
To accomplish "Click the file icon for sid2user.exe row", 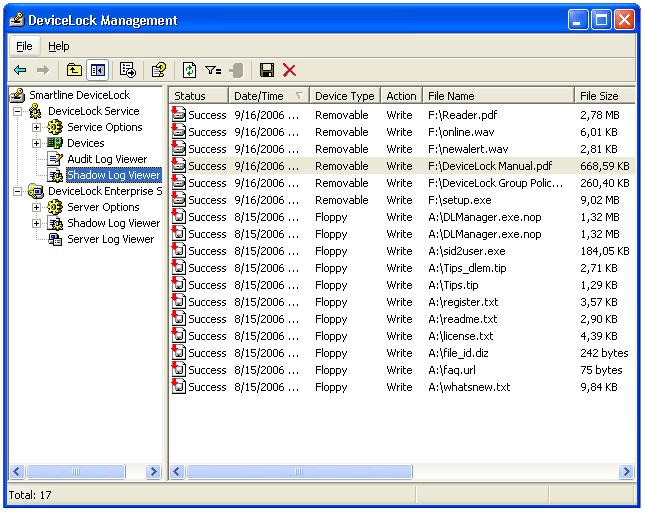I will [179, 251].
